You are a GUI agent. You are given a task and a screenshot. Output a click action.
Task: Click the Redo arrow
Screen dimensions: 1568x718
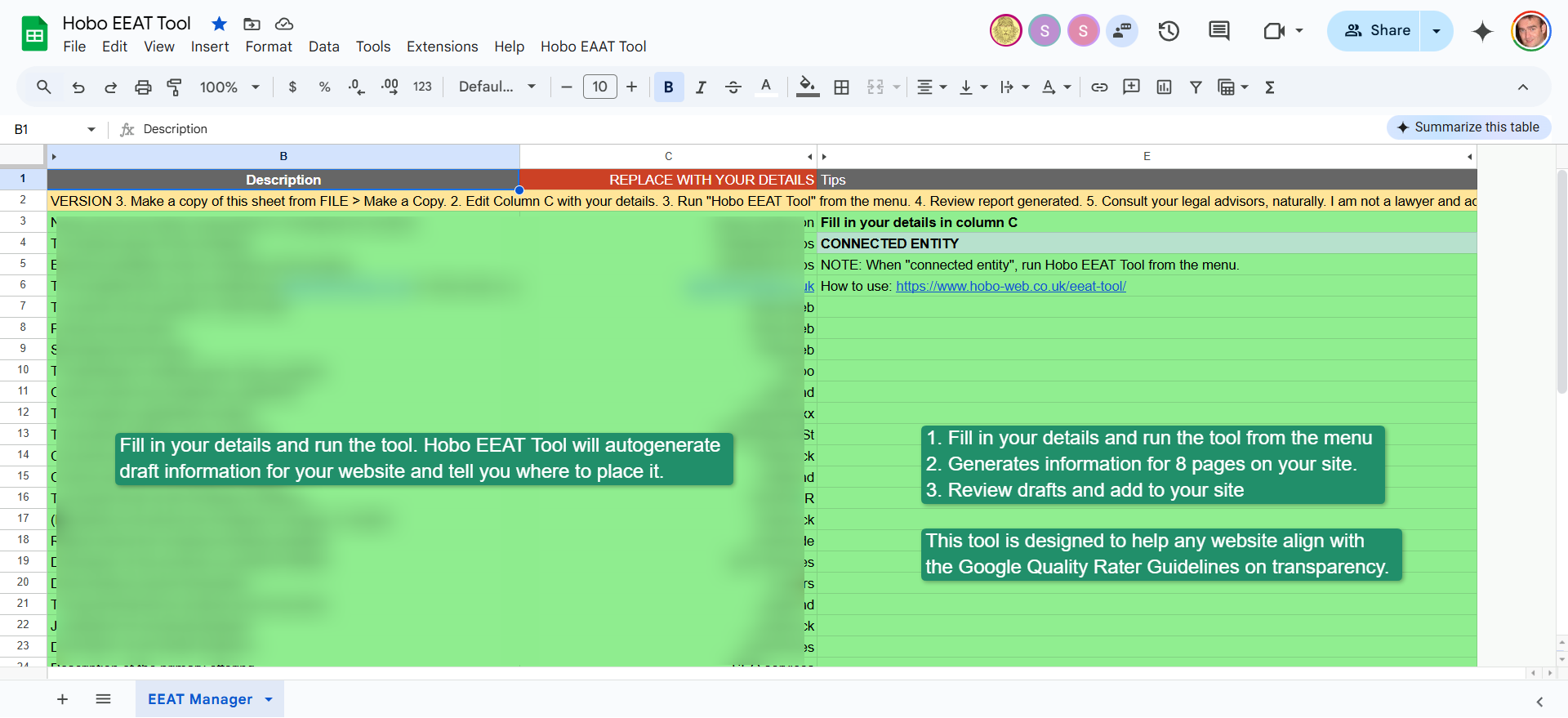[110, 87]
